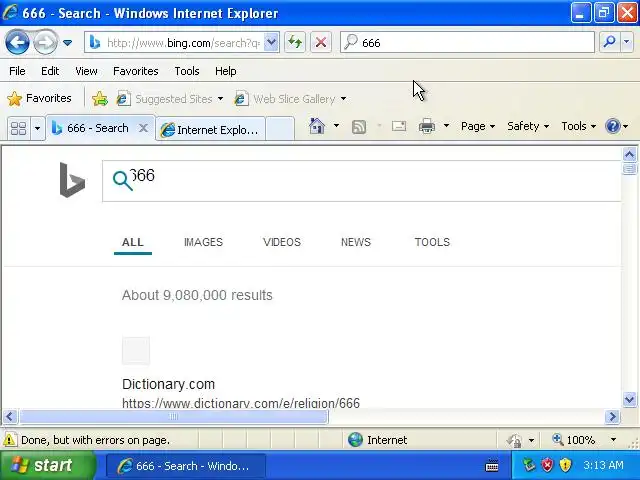Open the TOOLS search filter
The height and width of the screenshot is (480, 640).
pyautogui.click(x=432, y=242)
